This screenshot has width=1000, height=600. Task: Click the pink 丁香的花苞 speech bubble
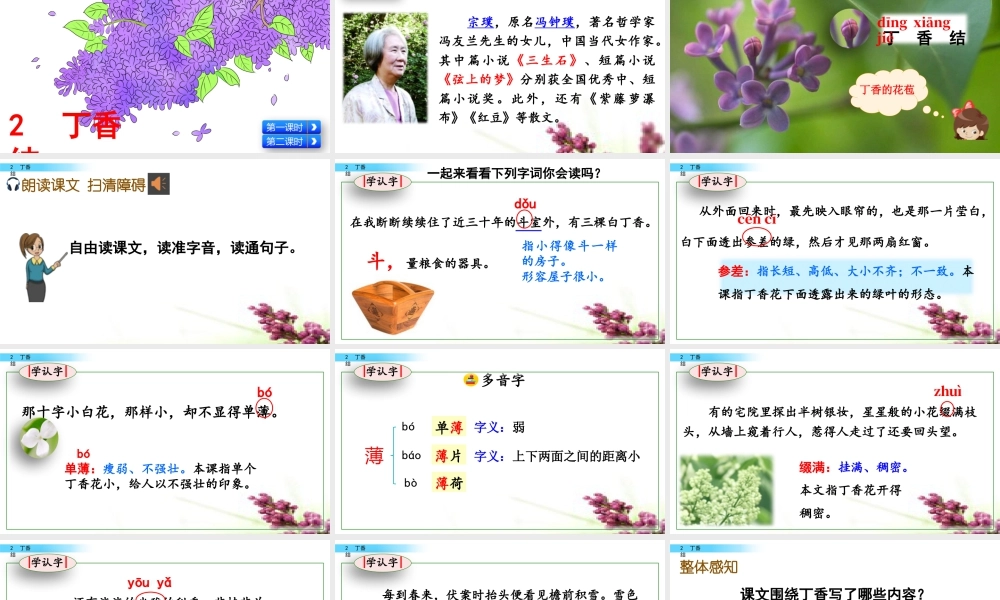886,91
